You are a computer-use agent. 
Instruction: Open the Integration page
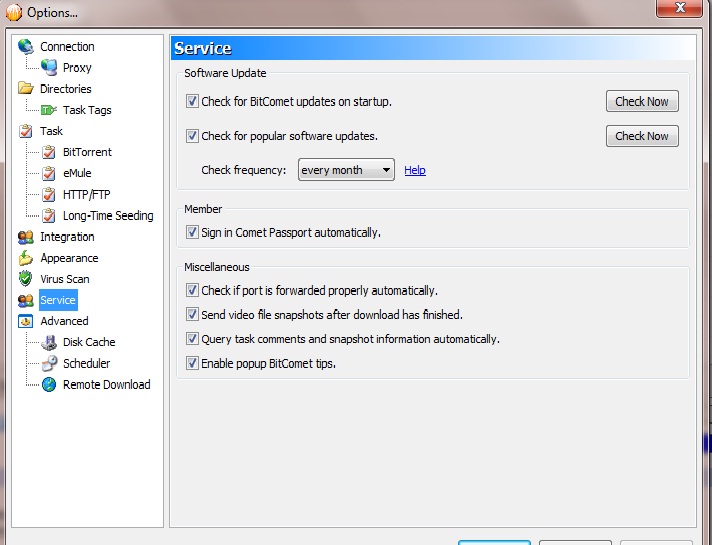[x=67, y=237]
